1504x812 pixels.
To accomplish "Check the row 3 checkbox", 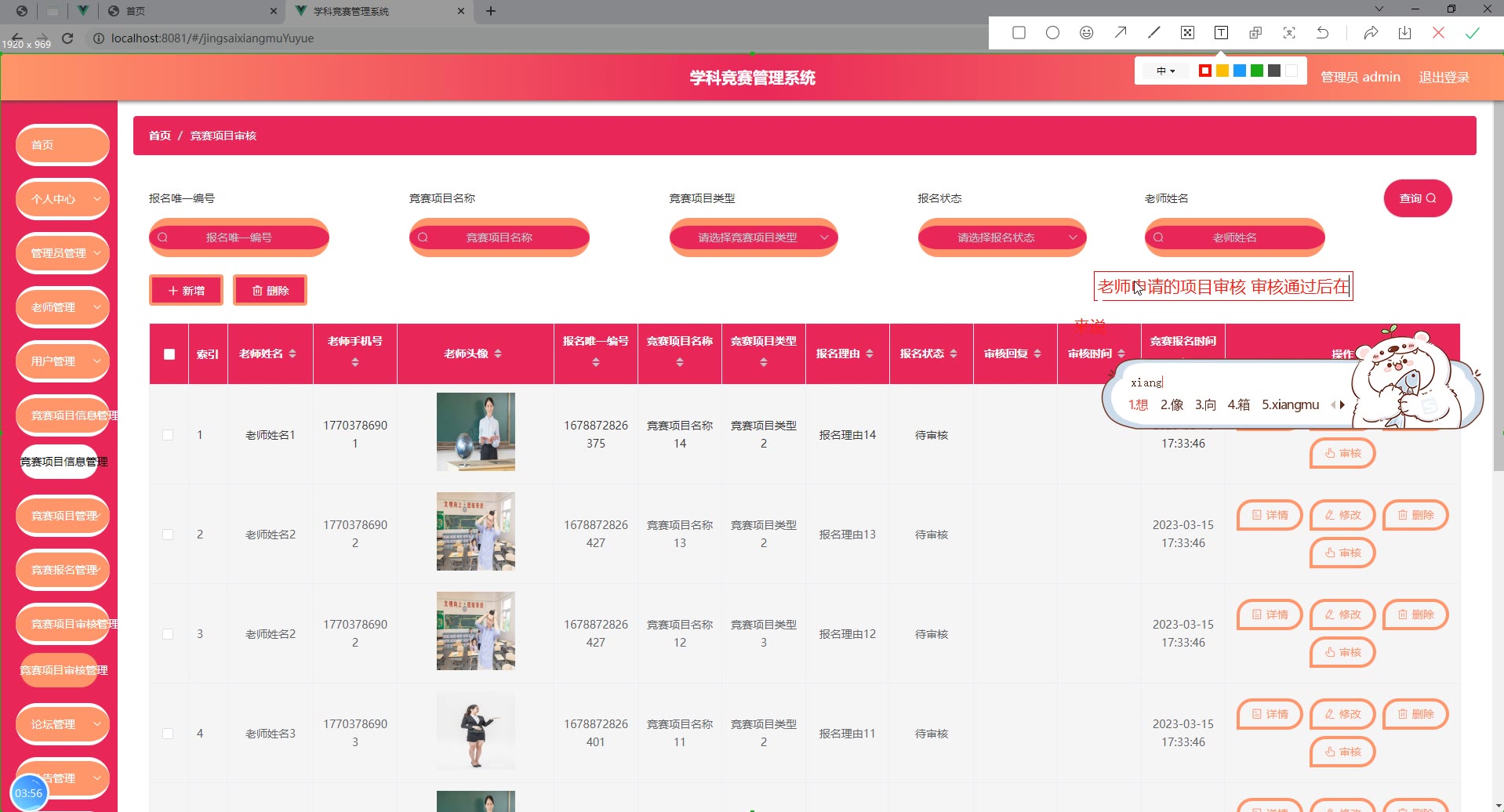I will (x=168, y=634).
